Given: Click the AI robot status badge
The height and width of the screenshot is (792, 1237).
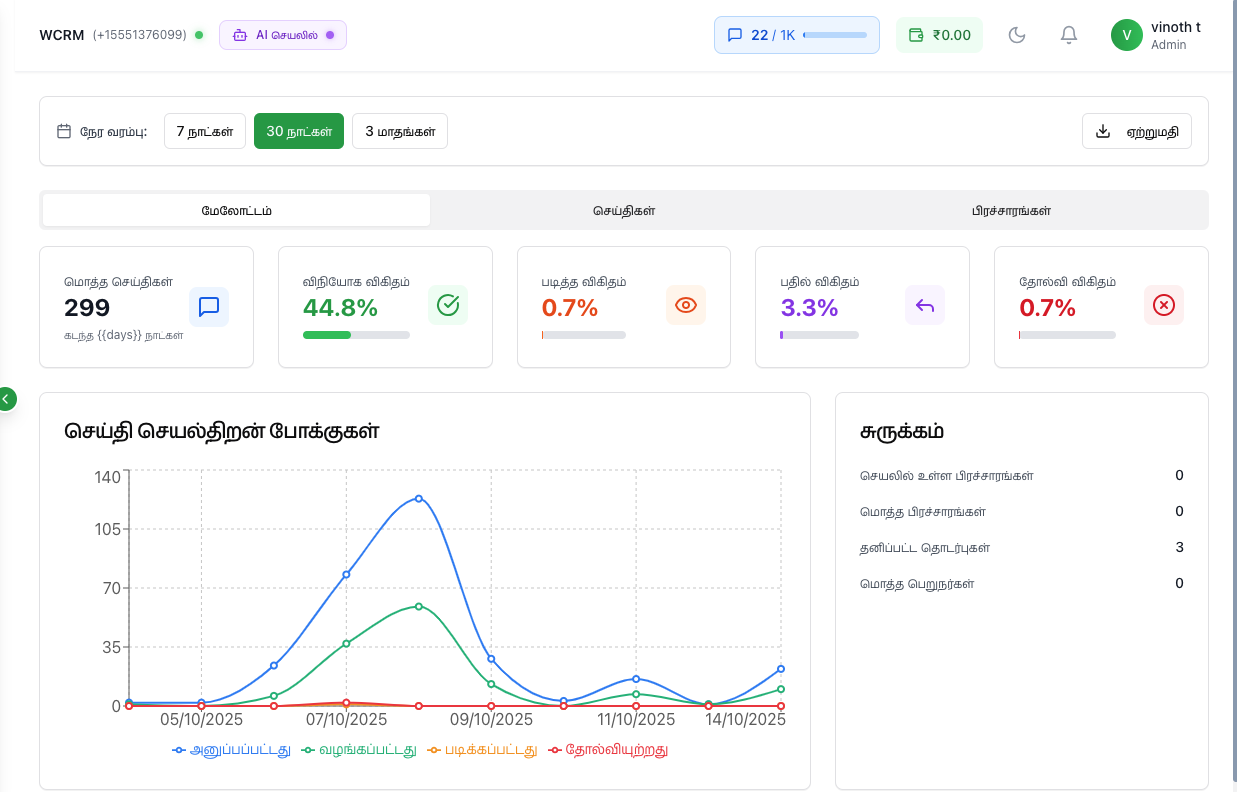Looking at the screenshot, I should [x=283, y=35].
